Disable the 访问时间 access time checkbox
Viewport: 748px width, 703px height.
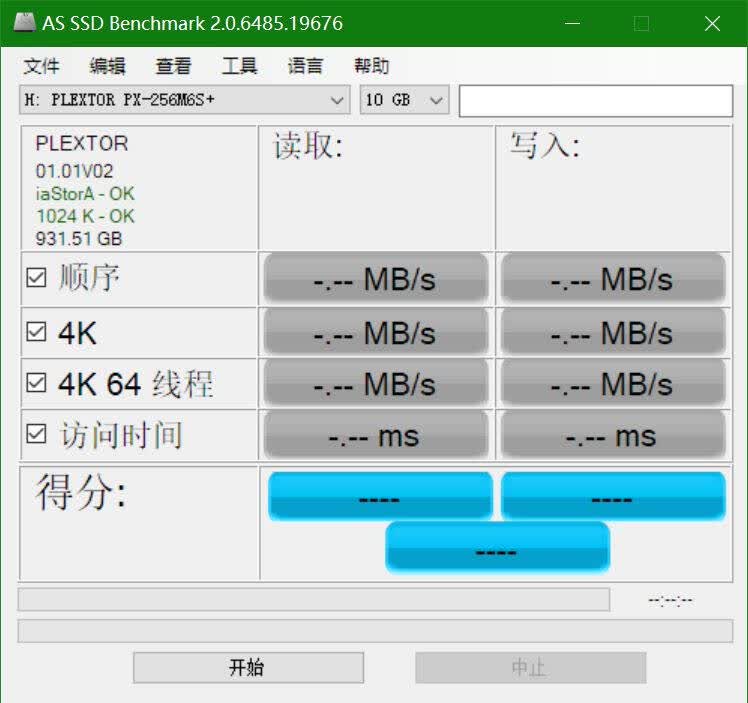click(37, 434)
